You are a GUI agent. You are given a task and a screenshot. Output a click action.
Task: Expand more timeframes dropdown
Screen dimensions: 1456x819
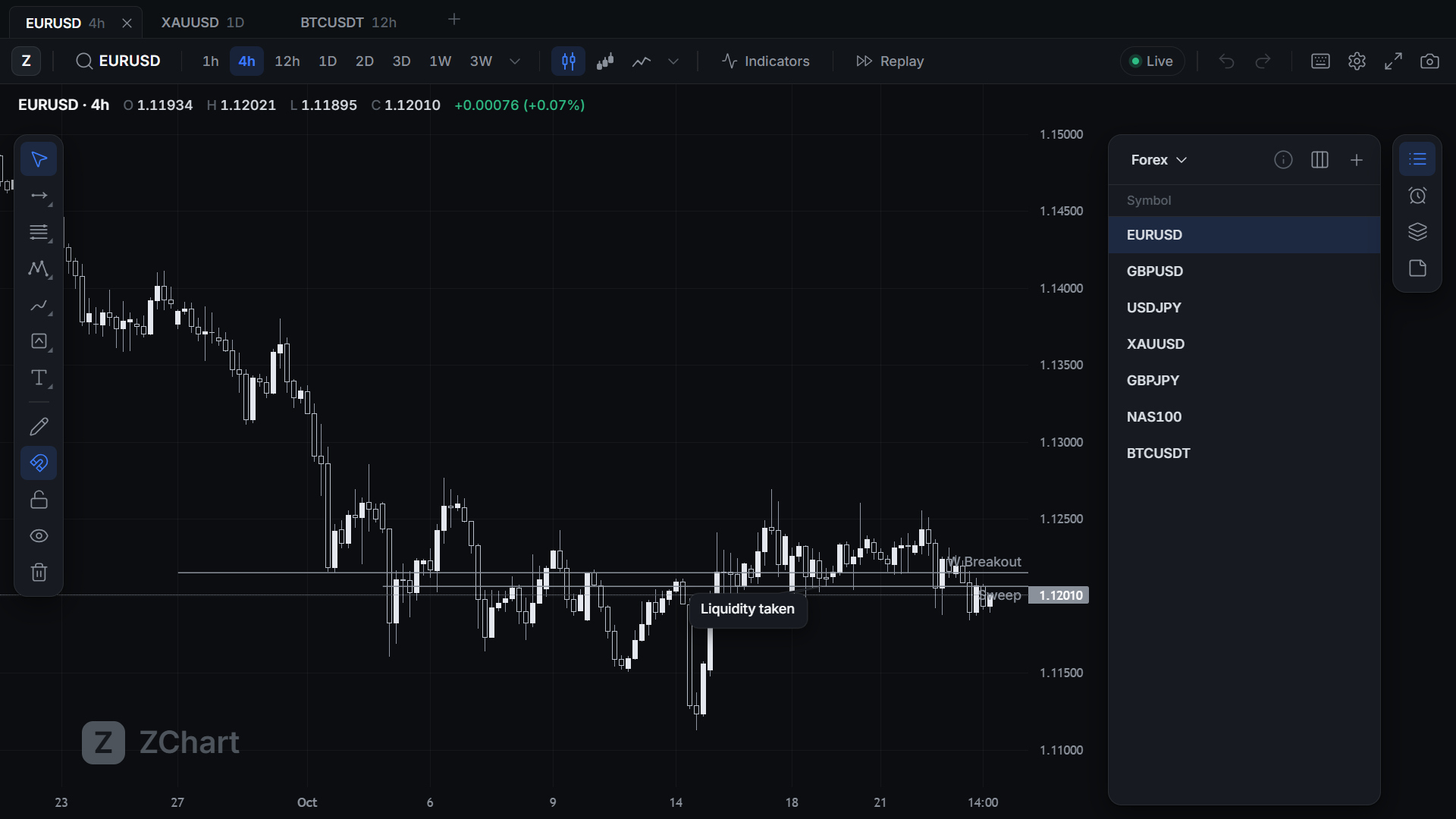click(515, 61)
